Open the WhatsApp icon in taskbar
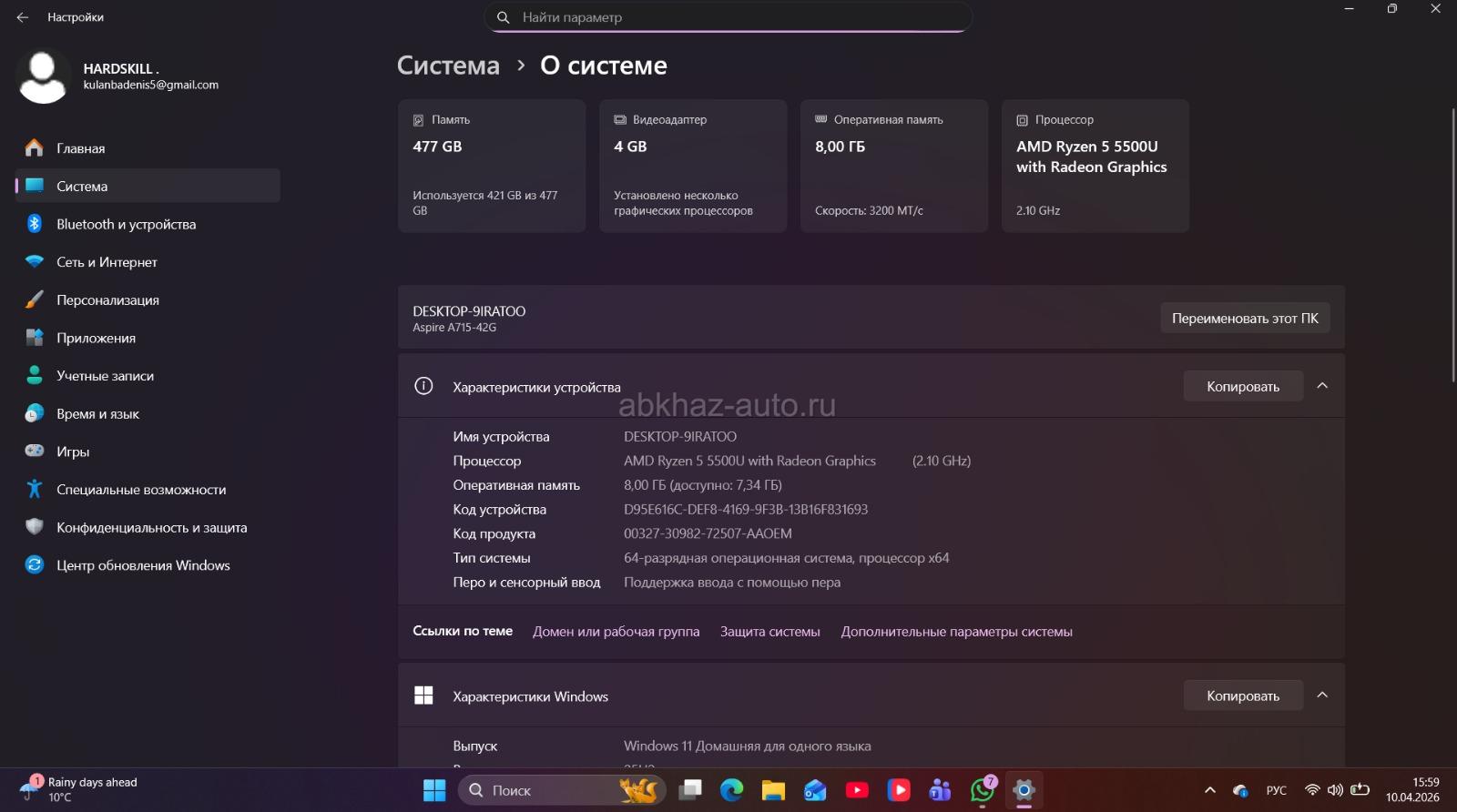 982,790
